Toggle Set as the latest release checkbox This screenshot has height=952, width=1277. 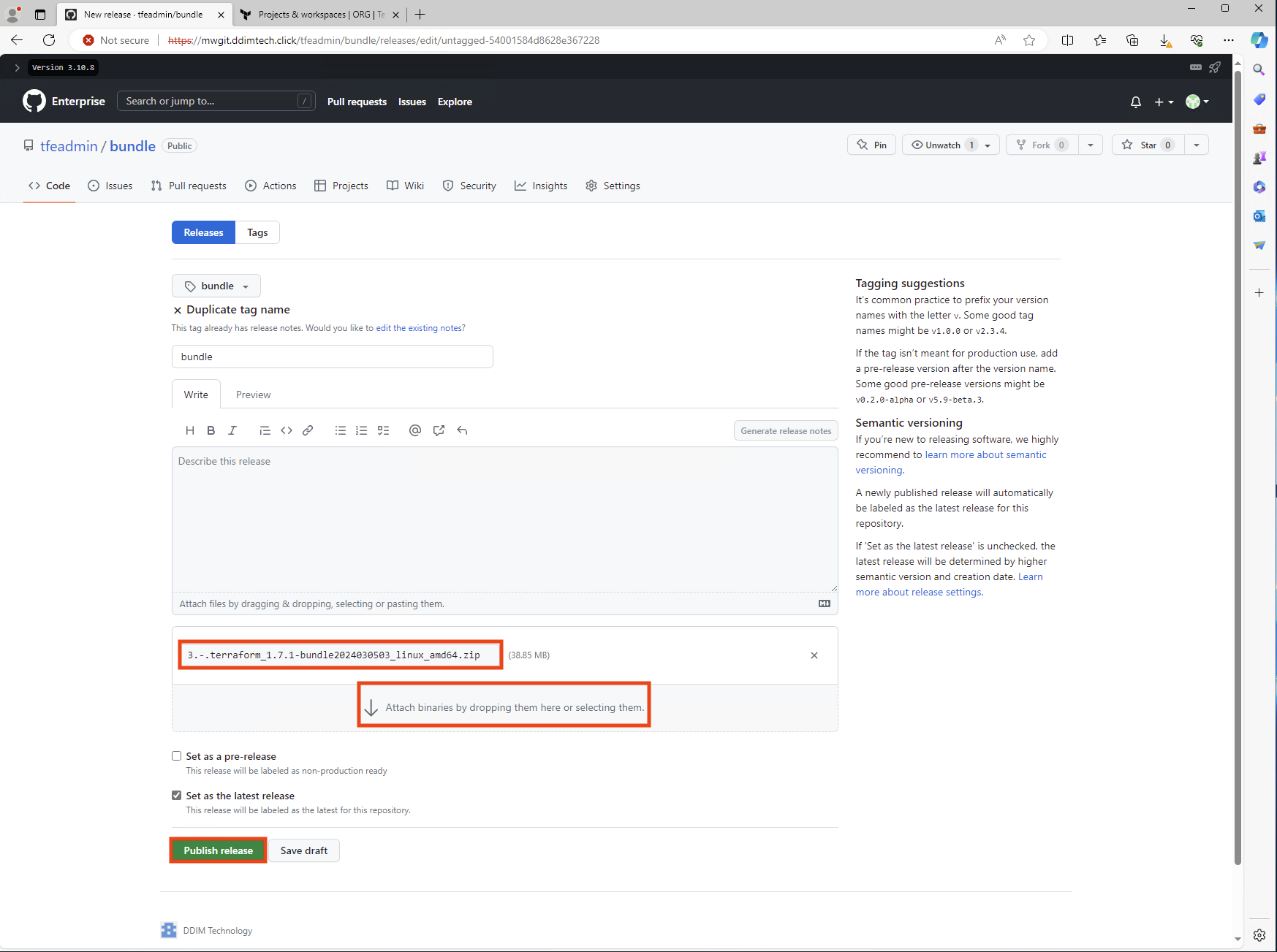tap(176, 796)
